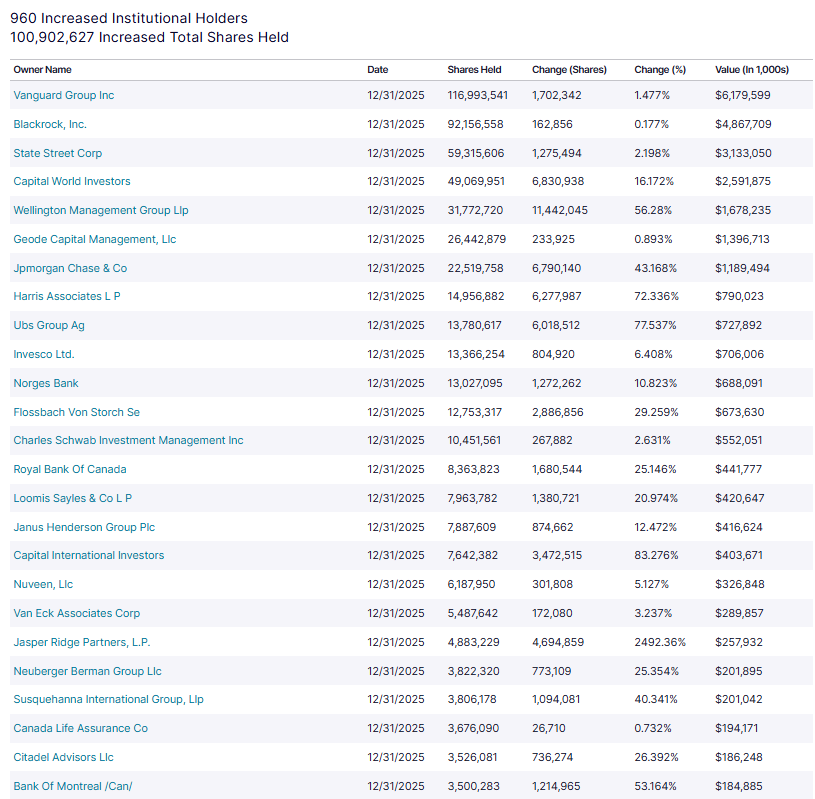Select Loomis Sayles change 1,380,721

pyautogui.click(x=555, y=499)
